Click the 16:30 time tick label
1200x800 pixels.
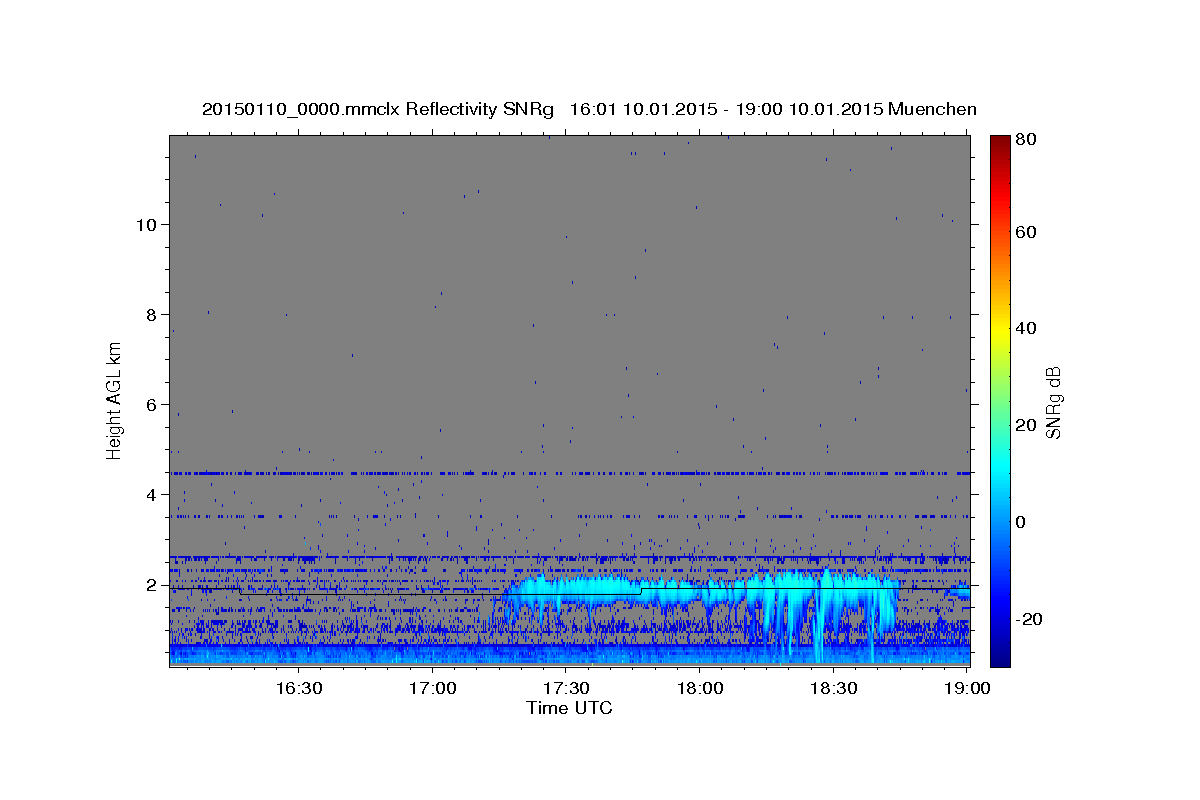[298, 688]
